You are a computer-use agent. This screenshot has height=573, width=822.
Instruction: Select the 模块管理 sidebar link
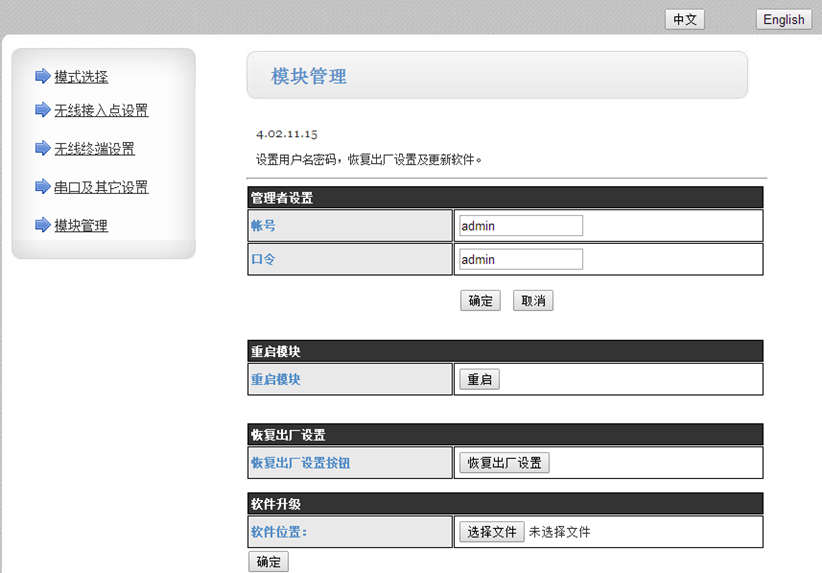click(x=81, y=226)
